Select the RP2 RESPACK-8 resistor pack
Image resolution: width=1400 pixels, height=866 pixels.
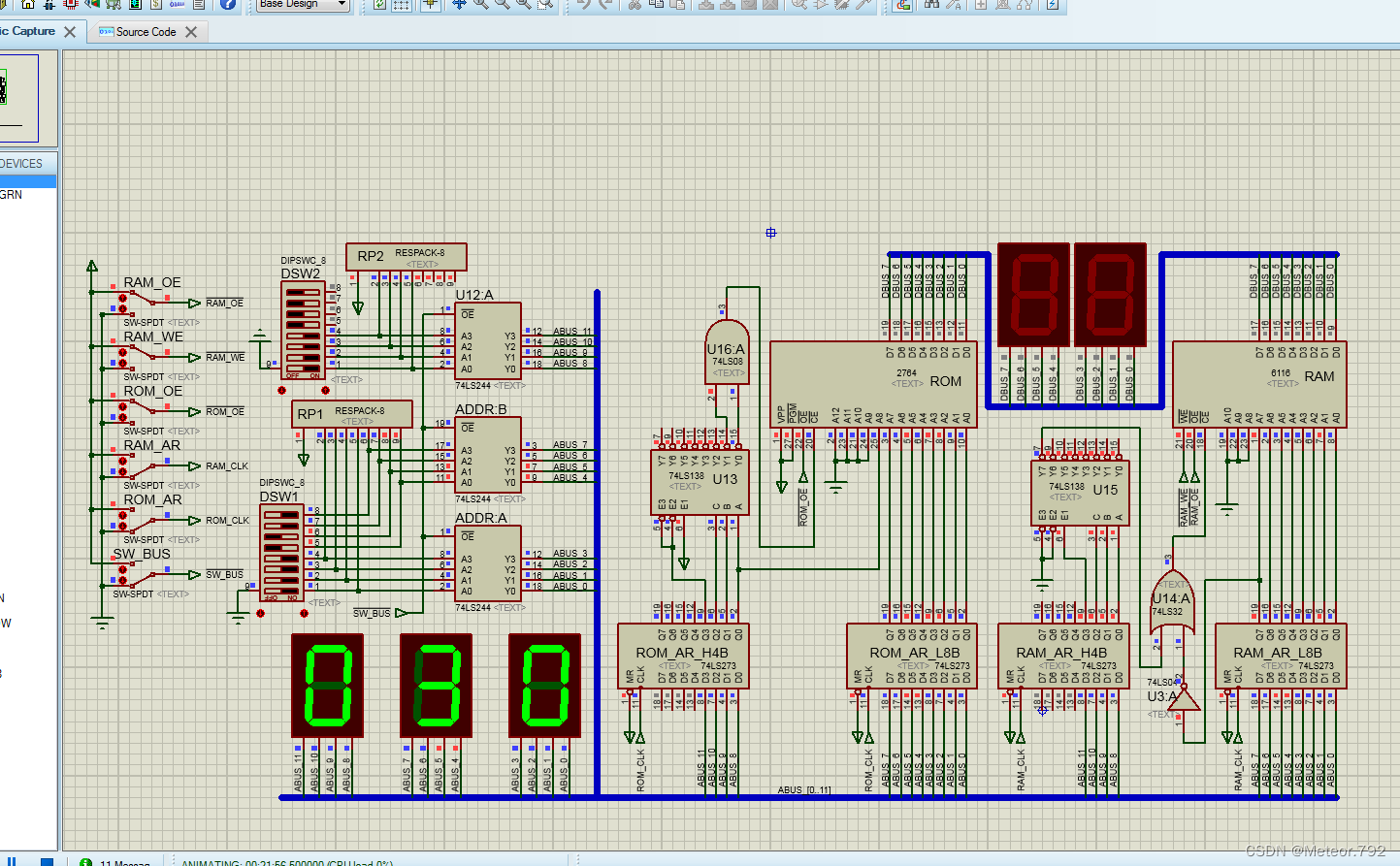tap(407, 257)
